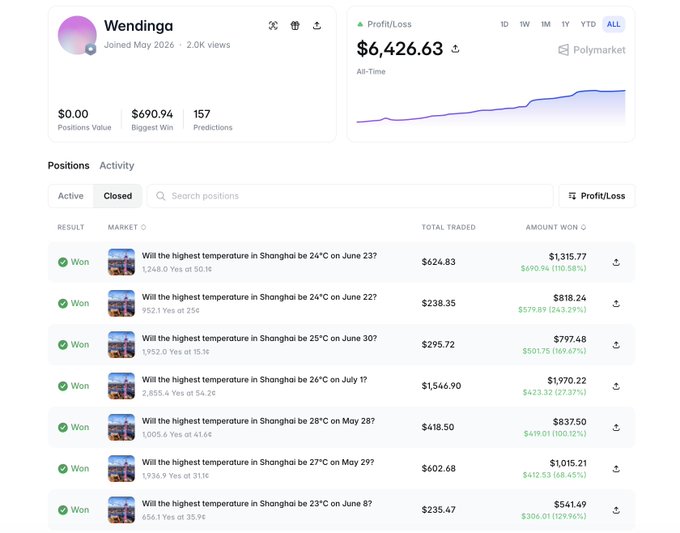The height and width of the screenshot is (533, 680).
Task: Share the June 22 Shanghai 24°C position
Action: pyautogui.click(x=616, y=304)
